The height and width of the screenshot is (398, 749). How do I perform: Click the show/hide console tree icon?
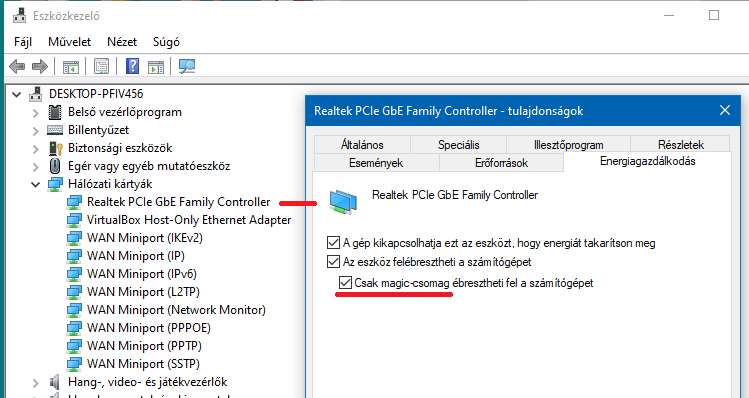point(71,66)
